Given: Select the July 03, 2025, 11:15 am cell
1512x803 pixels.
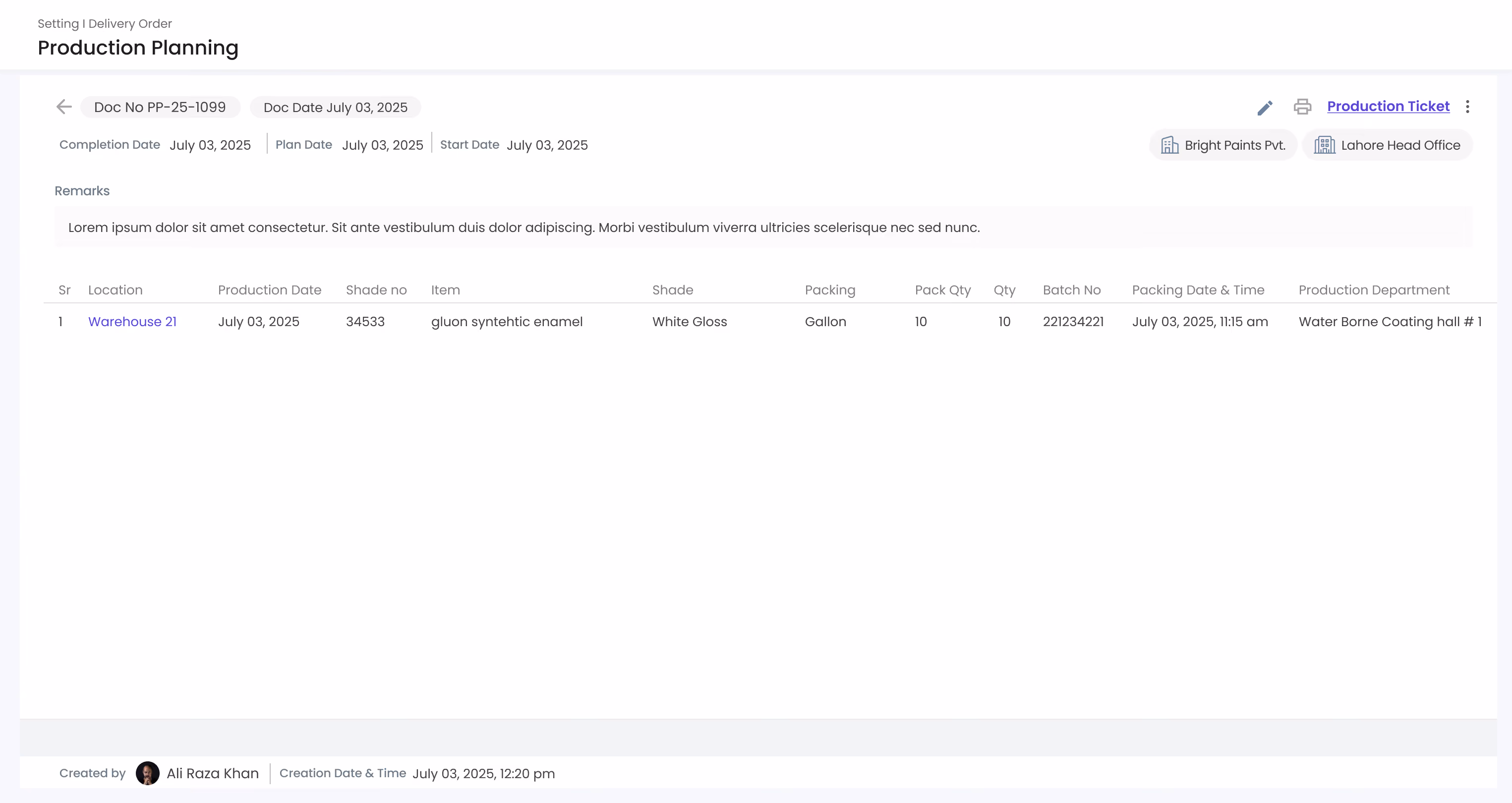Looking at the screenshot, I should (1200, 322).
